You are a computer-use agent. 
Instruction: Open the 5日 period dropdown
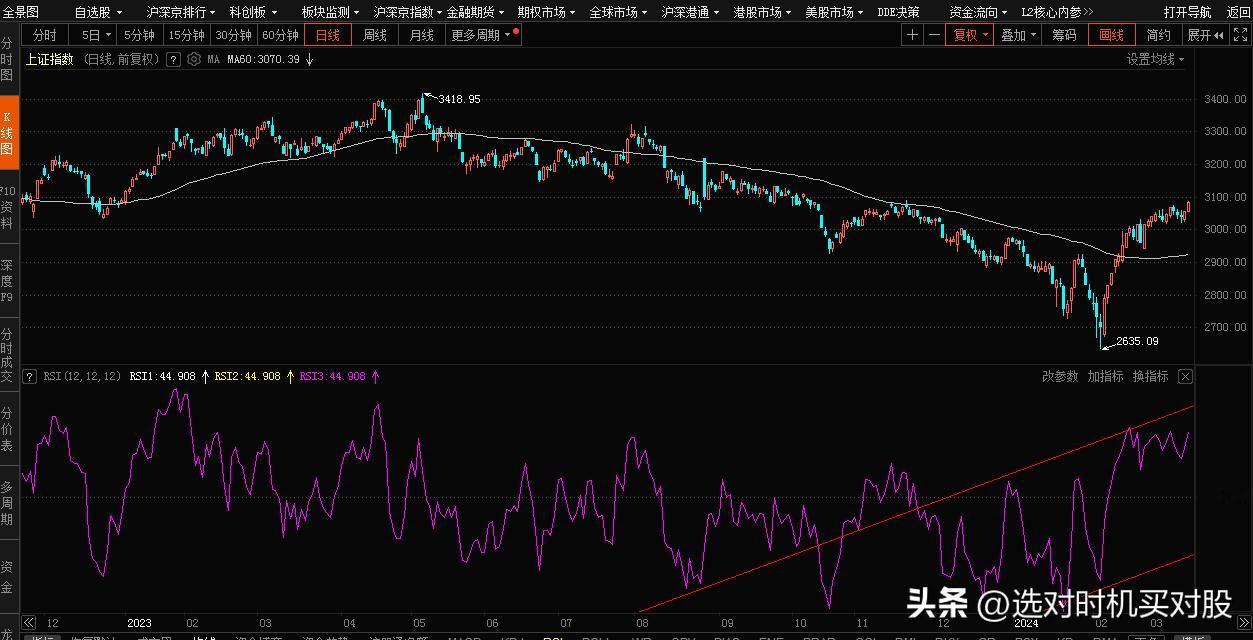tap(94, 35)
